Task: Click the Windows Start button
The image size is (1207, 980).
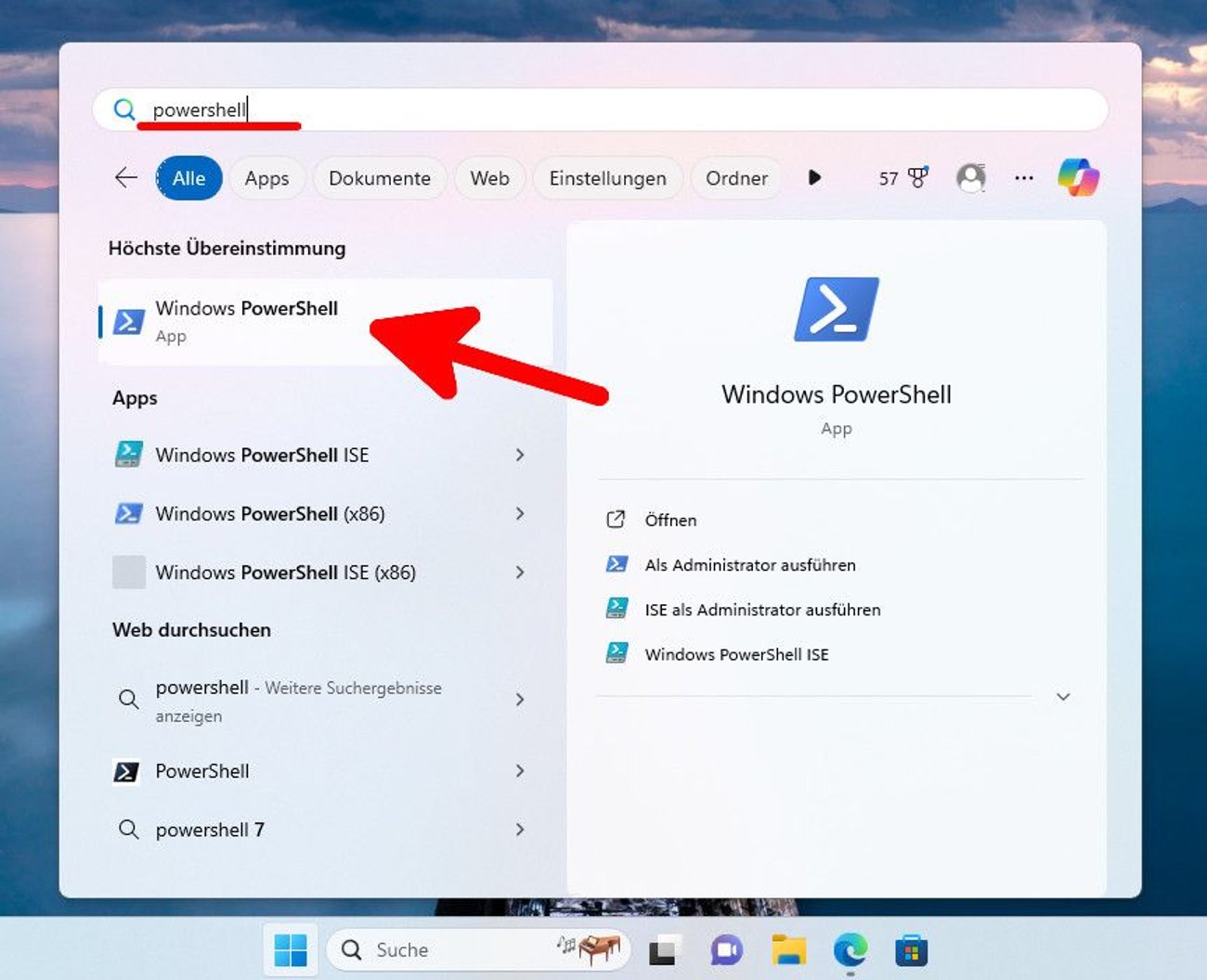Action: [291, 949]
